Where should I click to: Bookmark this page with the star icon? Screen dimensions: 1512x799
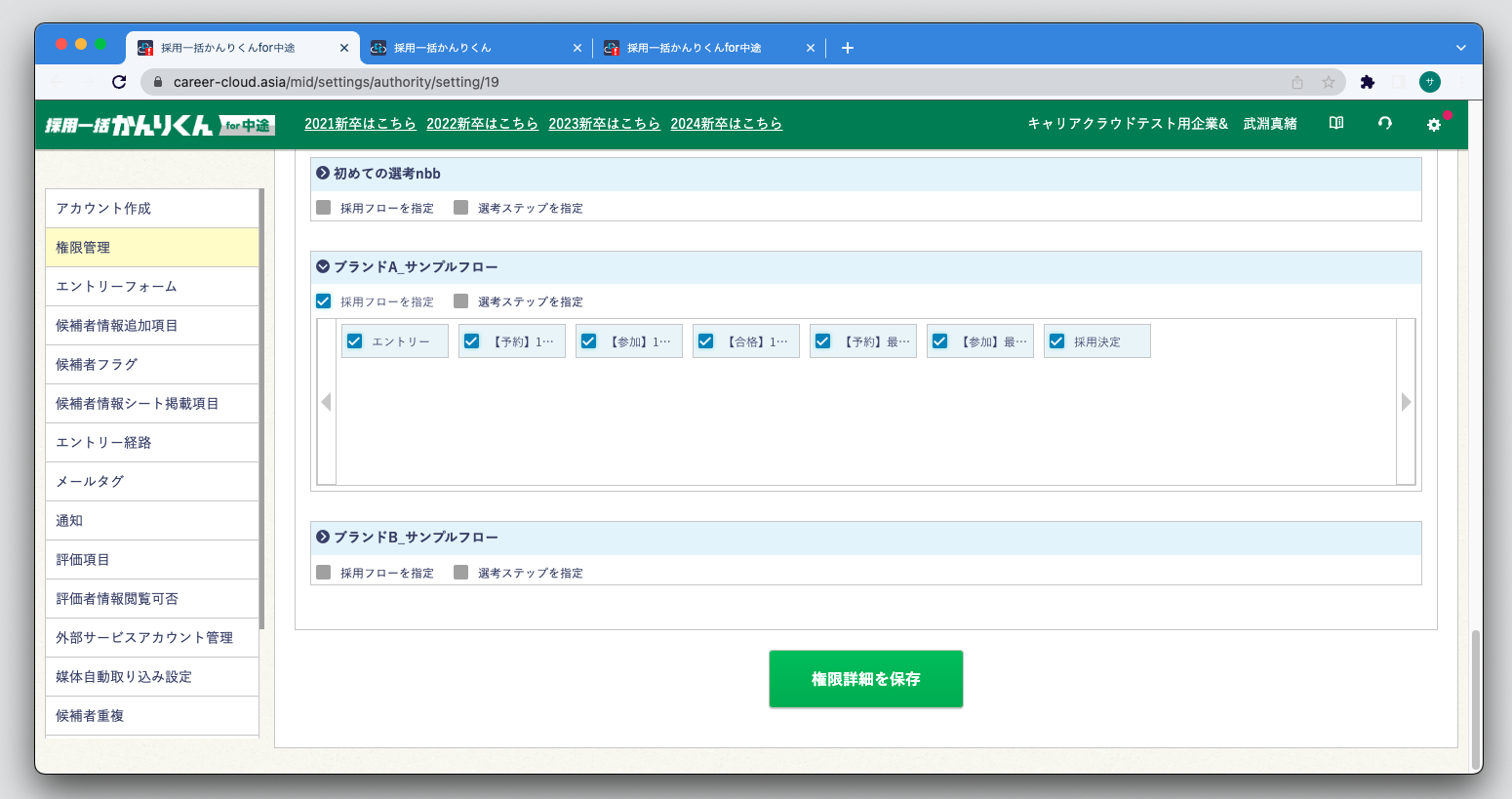point(1328,83)
